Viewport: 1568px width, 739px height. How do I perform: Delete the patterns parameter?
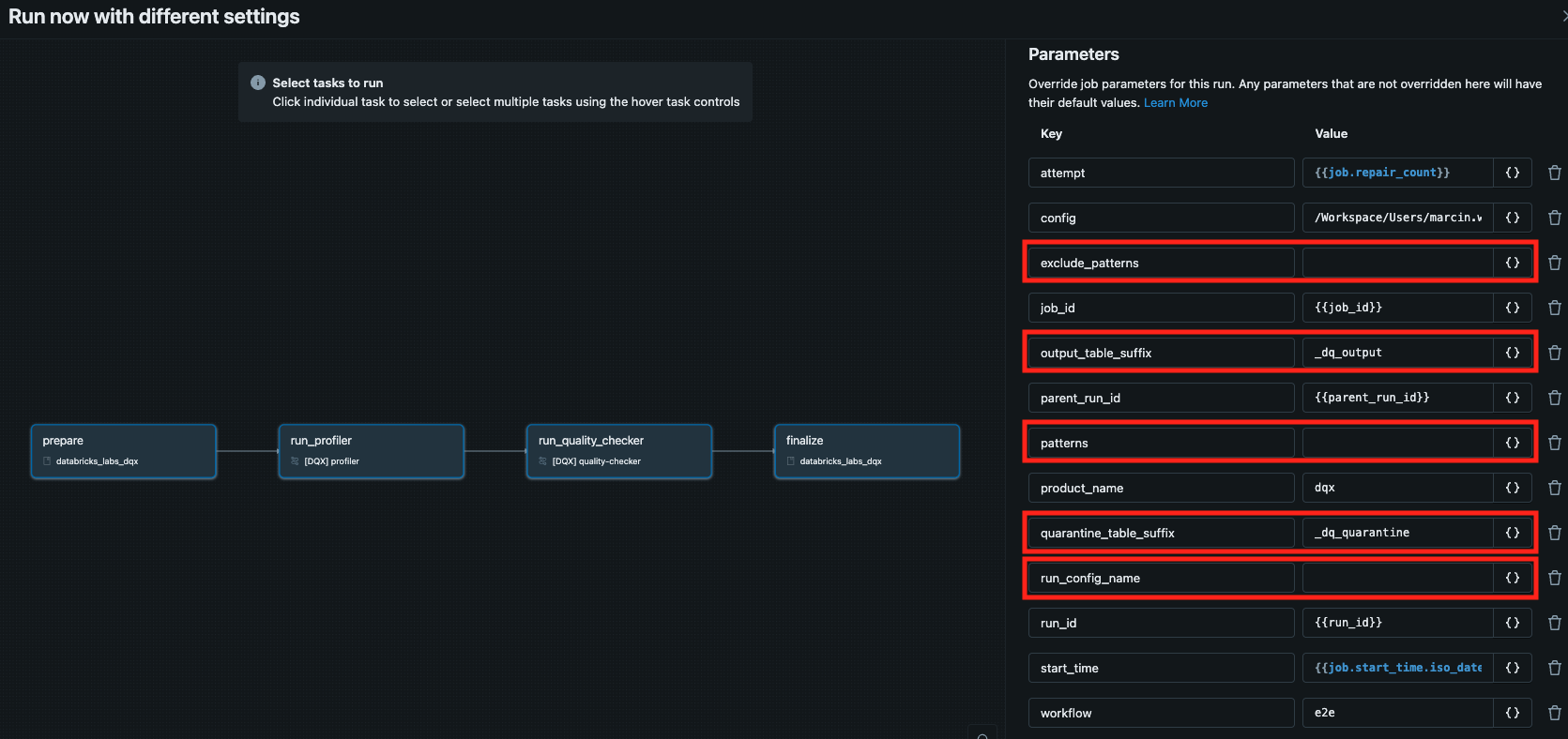click(1554, 443)
